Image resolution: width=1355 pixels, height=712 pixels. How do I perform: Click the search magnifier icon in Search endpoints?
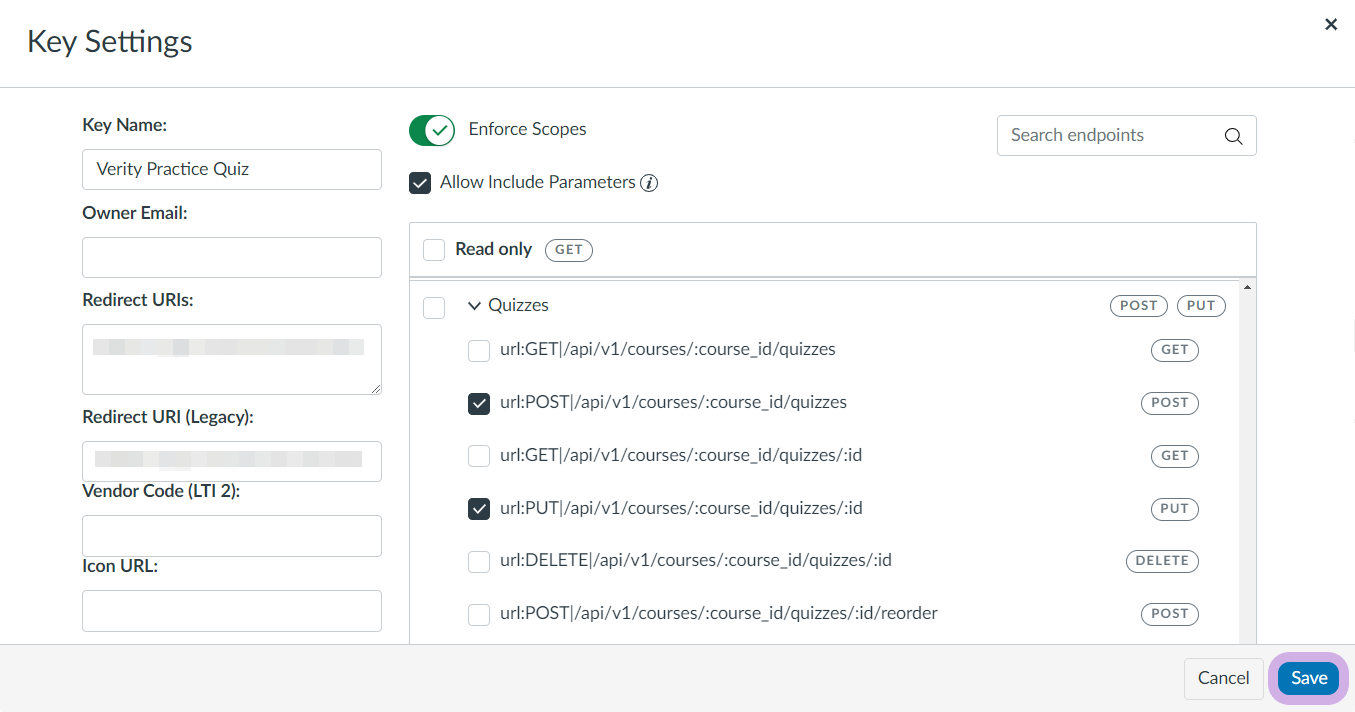pyautogui.click(x=1233, y=136)
